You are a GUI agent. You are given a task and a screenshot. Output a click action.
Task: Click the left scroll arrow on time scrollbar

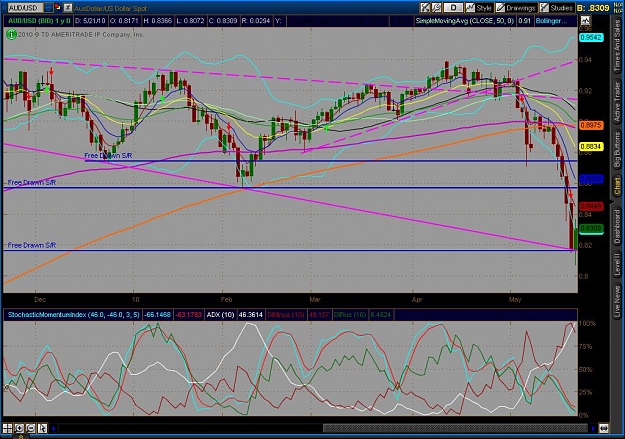pos(53,429)
